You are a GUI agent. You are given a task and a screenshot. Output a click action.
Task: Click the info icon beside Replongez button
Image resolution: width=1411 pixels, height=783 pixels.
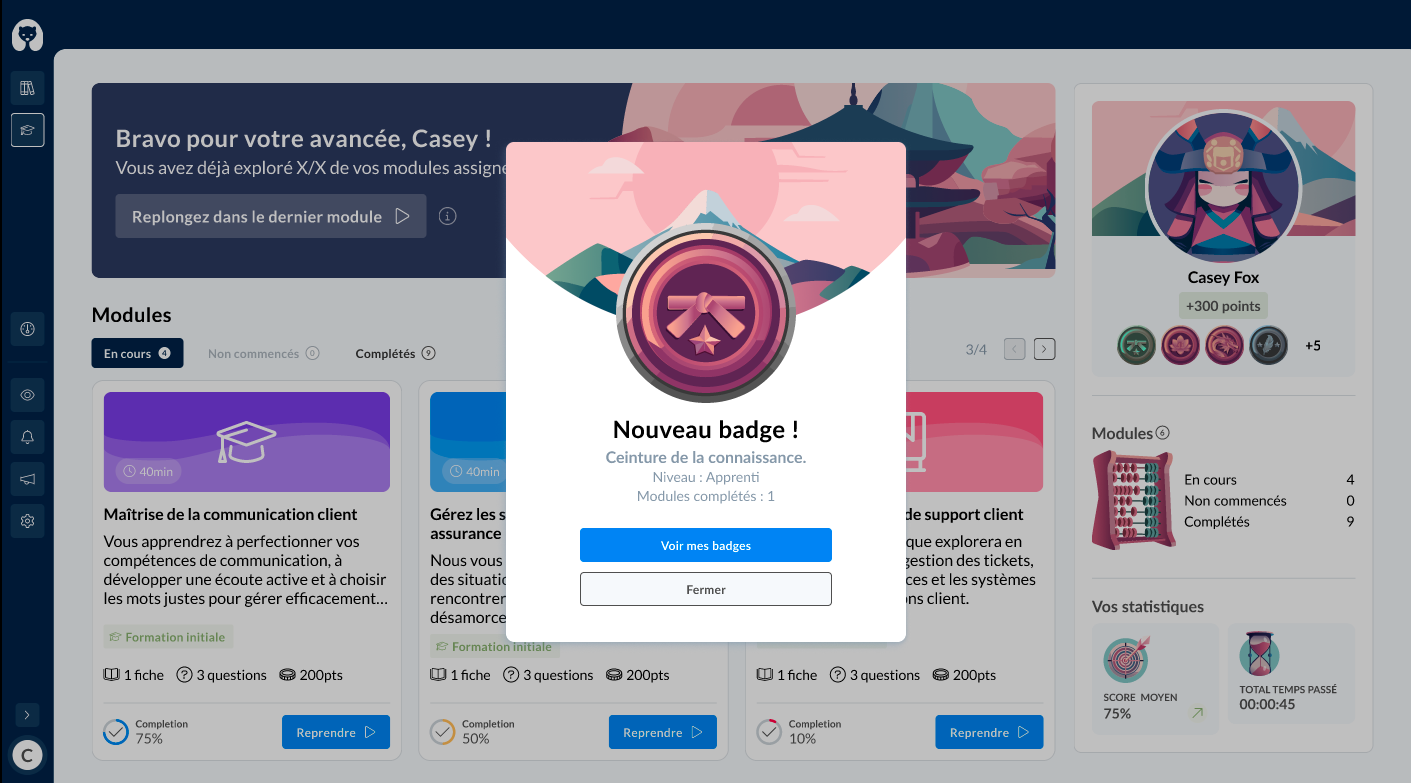point(448,216)
